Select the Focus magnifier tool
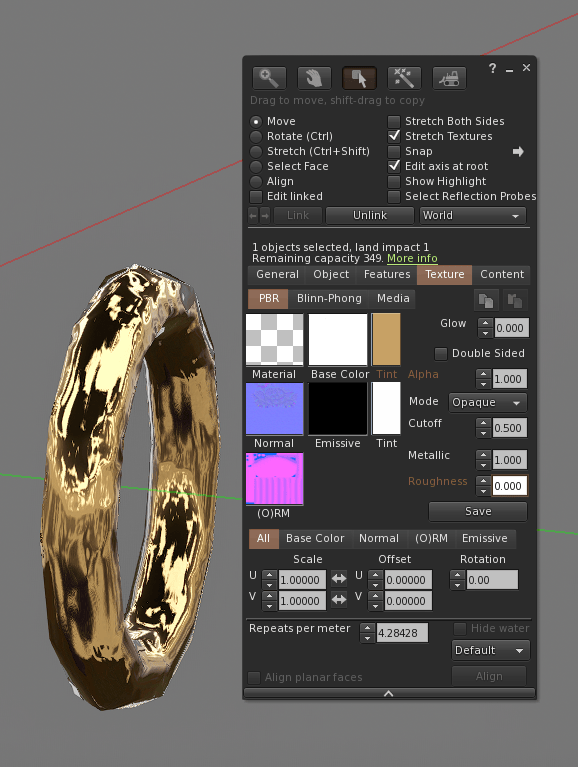The image size is (578, 767). (x=269, y=78)
